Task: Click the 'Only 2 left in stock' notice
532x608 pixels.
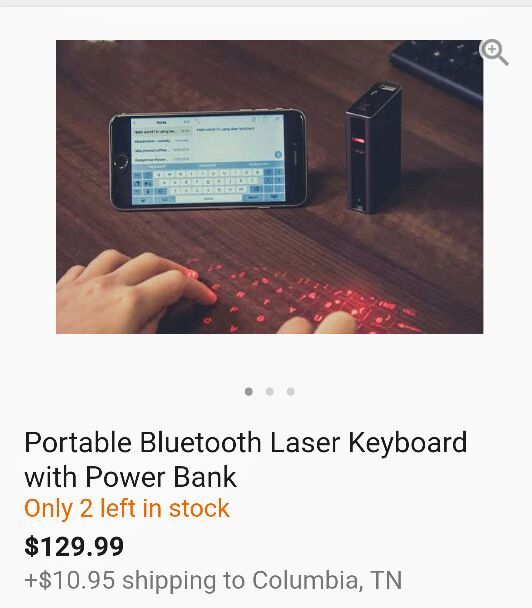Action: pyautogui.click(x=127, y=508)
